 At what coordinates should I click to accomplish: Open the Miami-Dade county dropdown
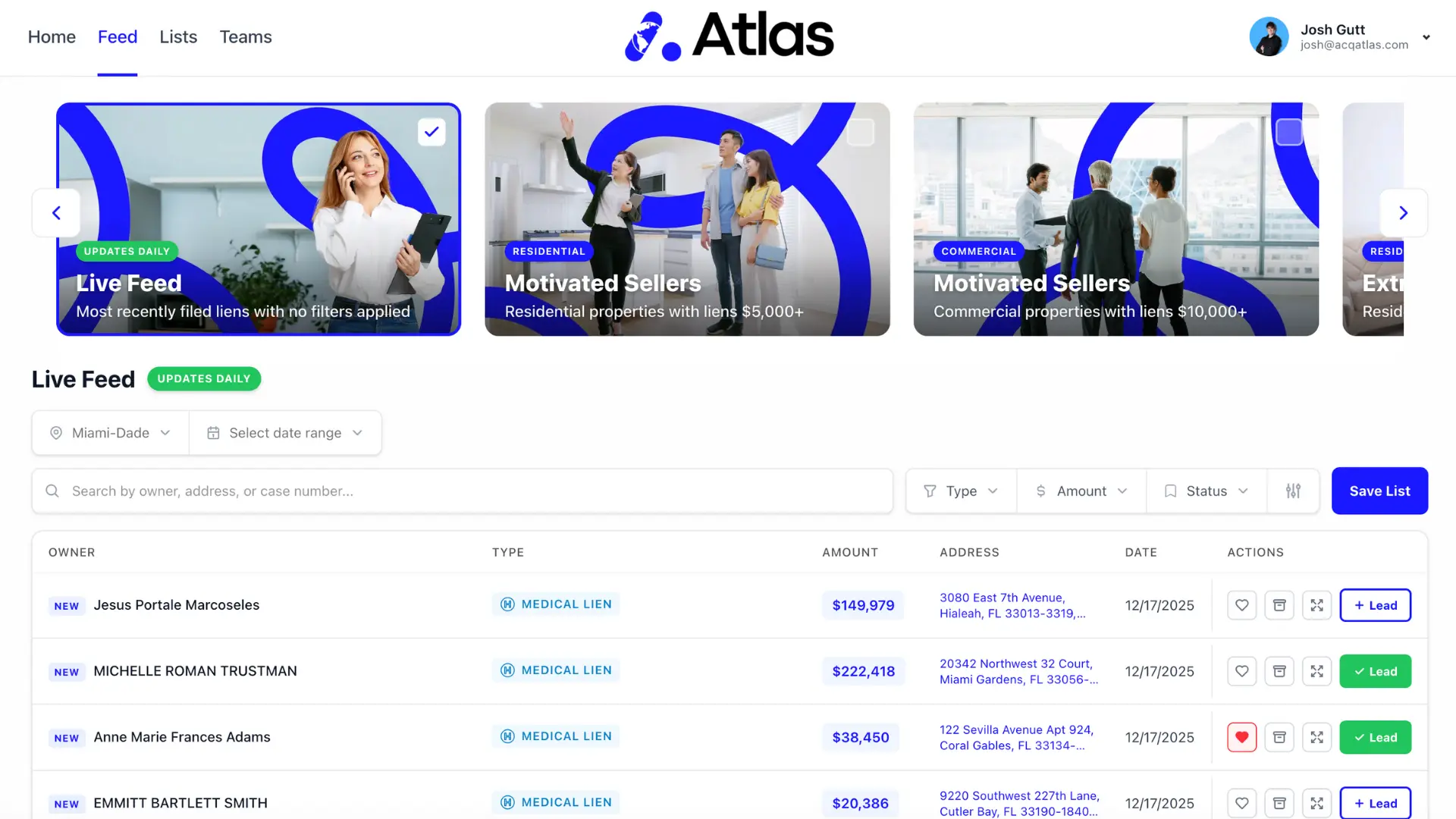(x=111, y=433)
